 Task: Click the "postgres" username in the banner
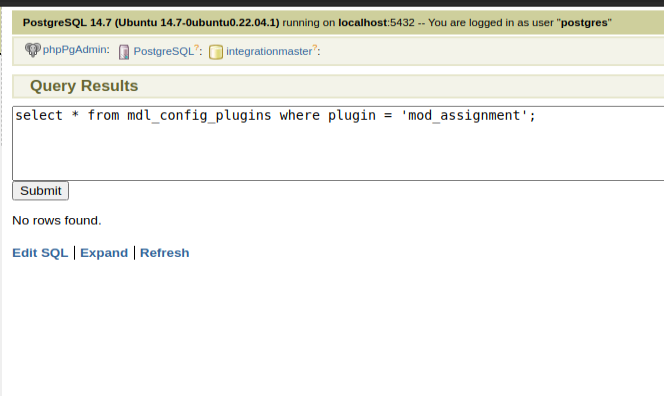(x=584, y=23)
